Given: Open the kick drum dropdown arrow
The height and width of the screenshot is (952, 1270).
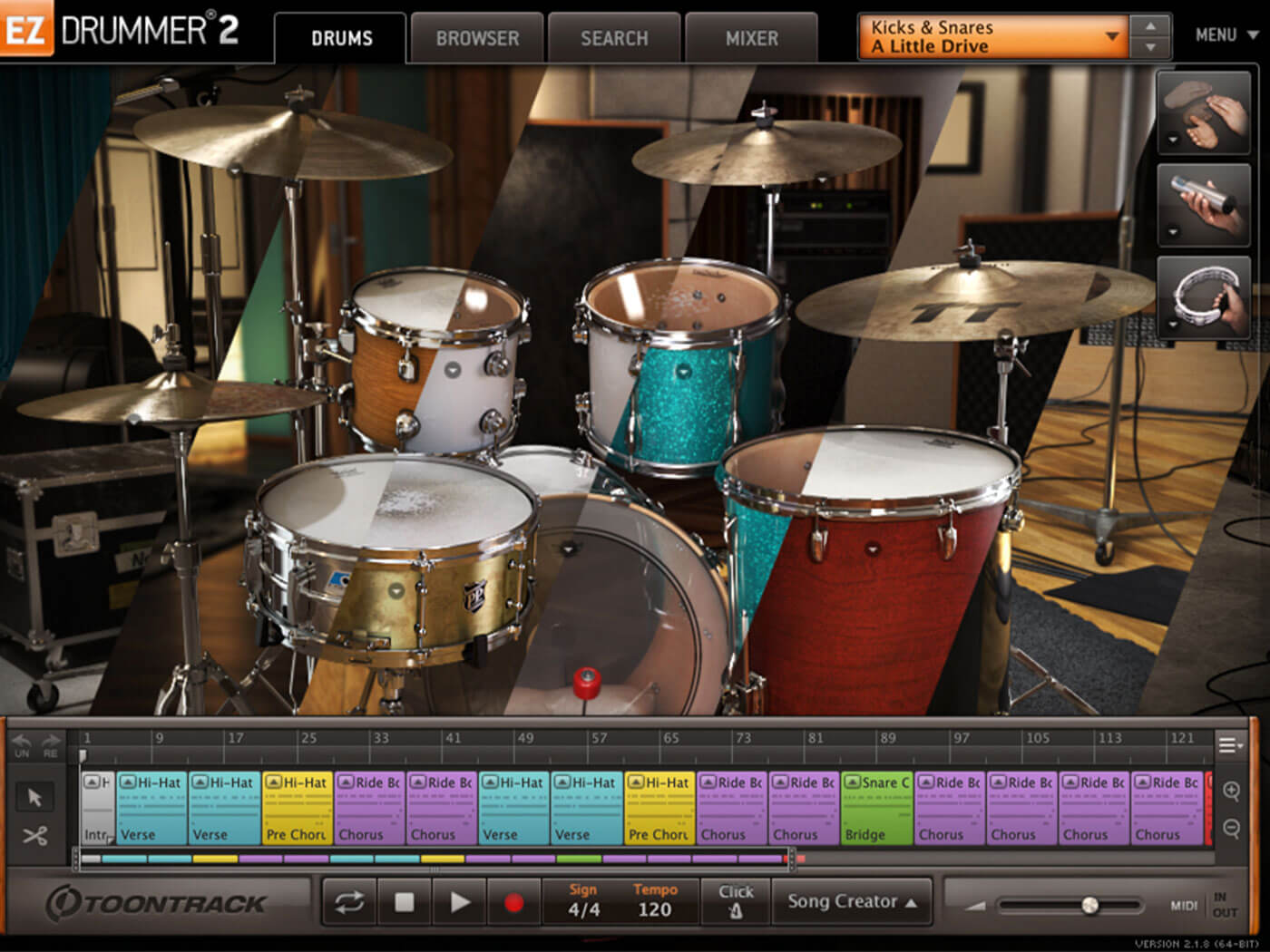Looking at the screenshot, I should [569, 549].
